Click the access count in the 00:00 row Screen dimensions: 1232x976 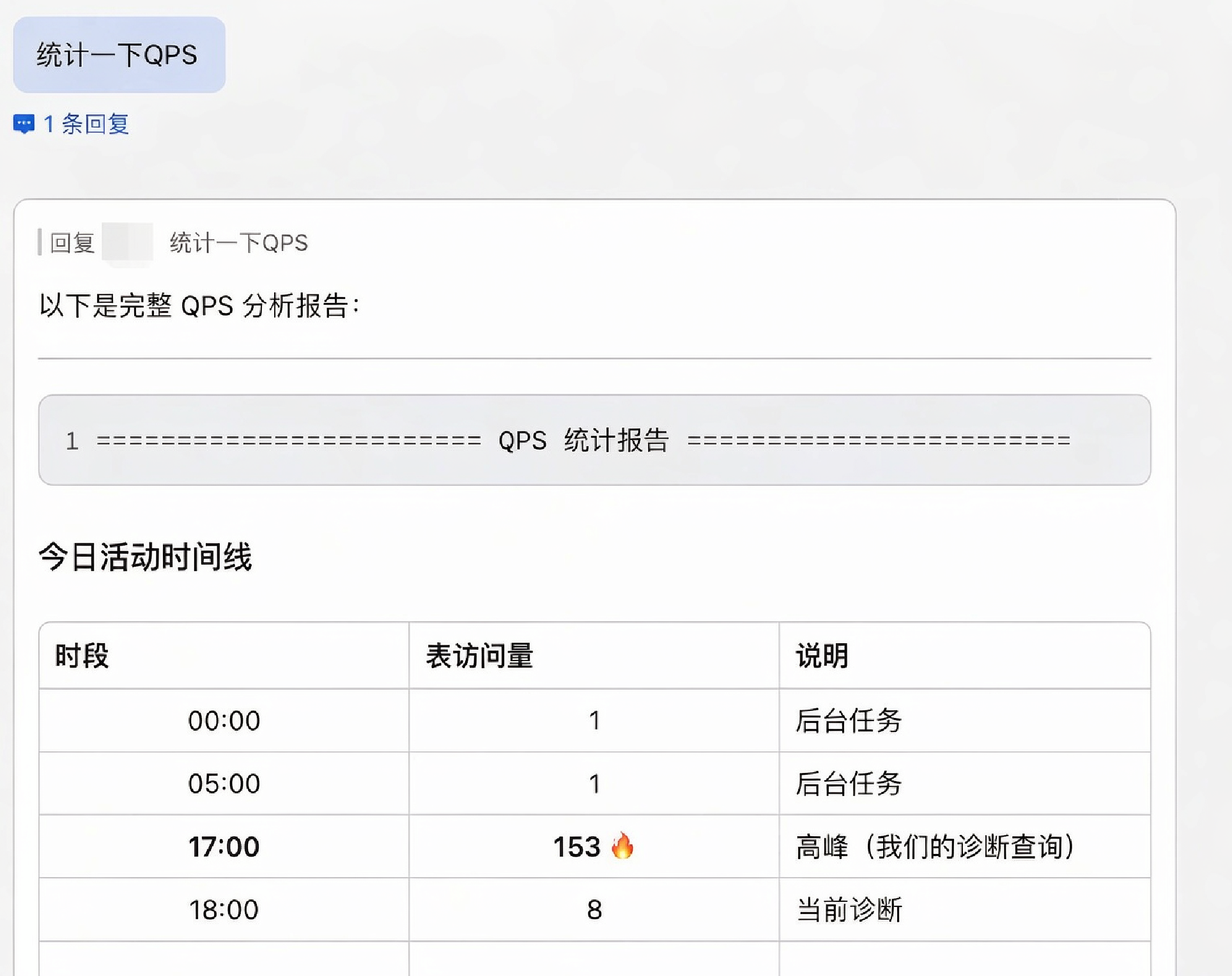click(594, 721)
